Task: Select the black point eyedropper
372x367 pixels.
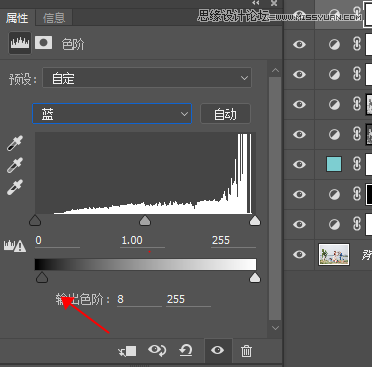Action: (15, 143)
